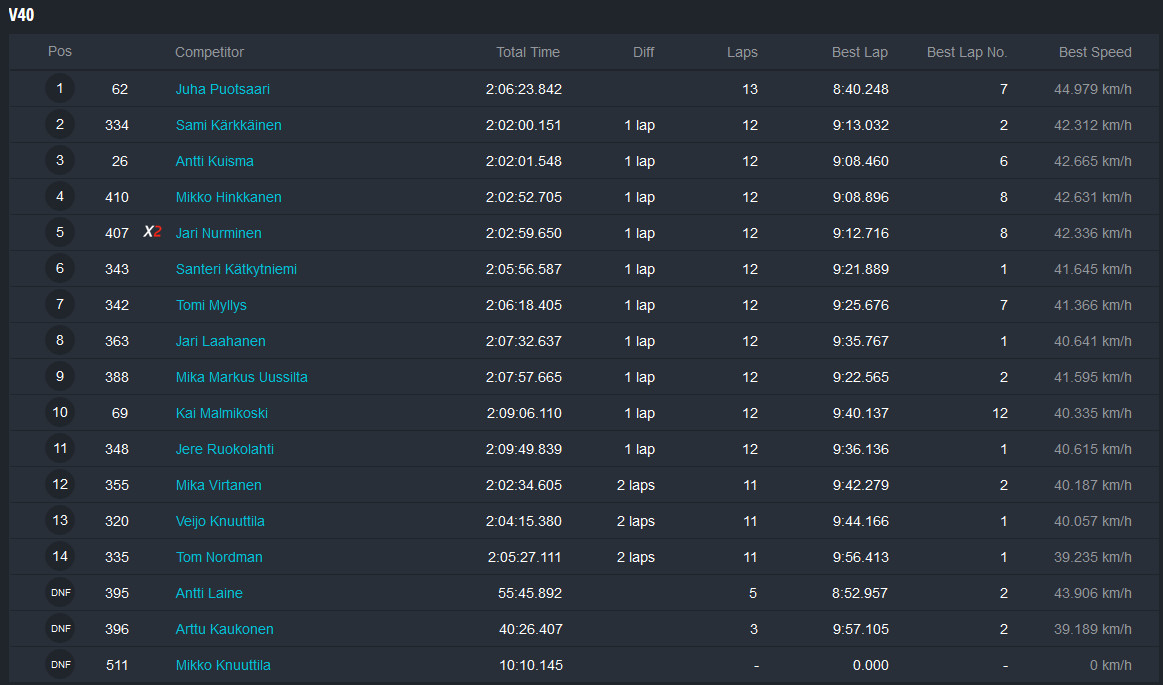Click start number 62
The image size is (1163, 685).
coord(119,89)
